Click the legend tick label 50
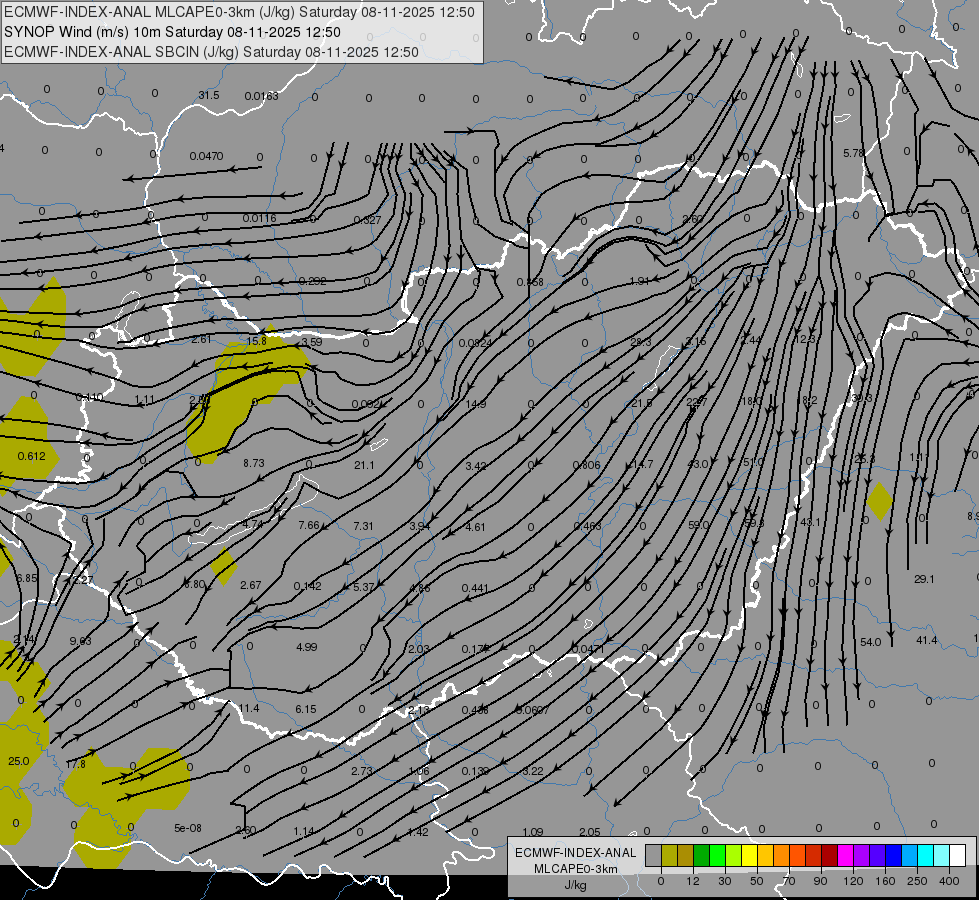The image size is (979, 900). point(757,881)
